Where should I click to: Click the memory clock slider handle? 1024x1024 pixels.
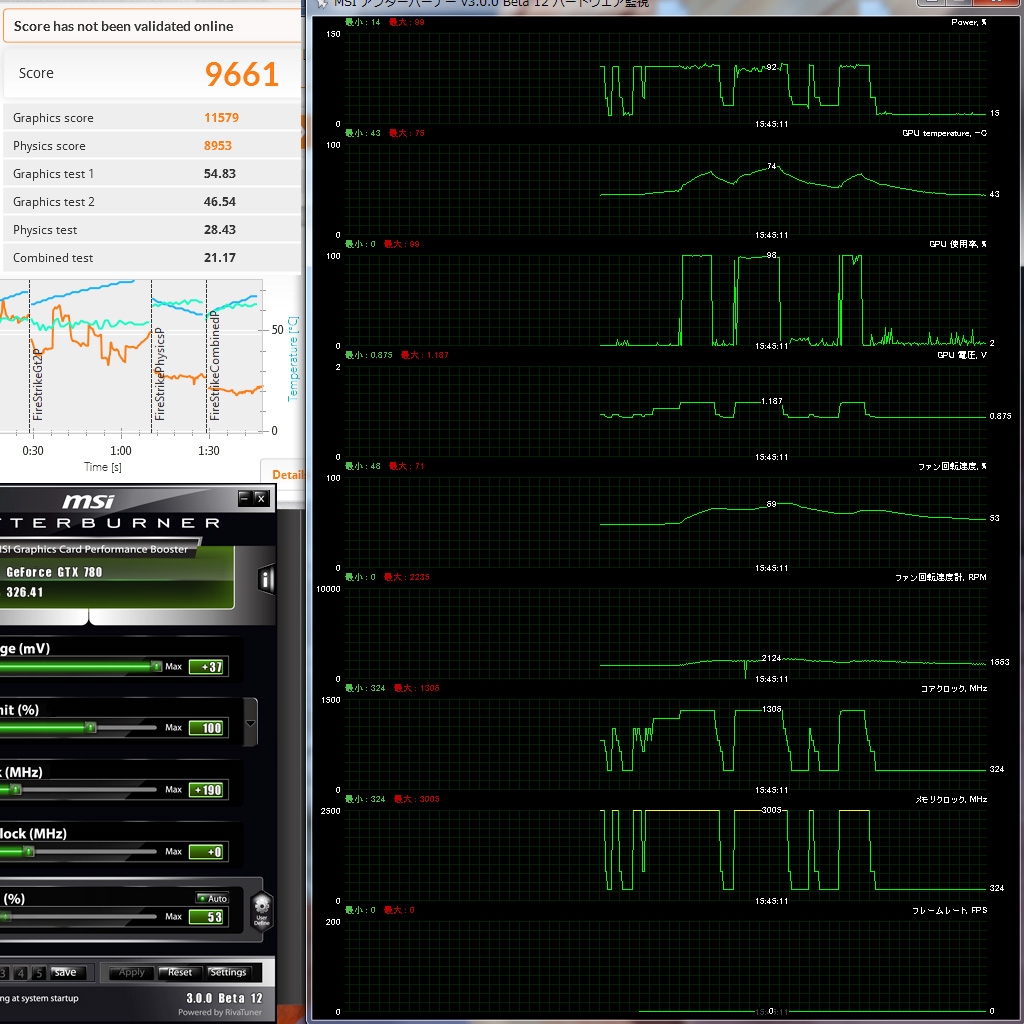tap(28, 851)
